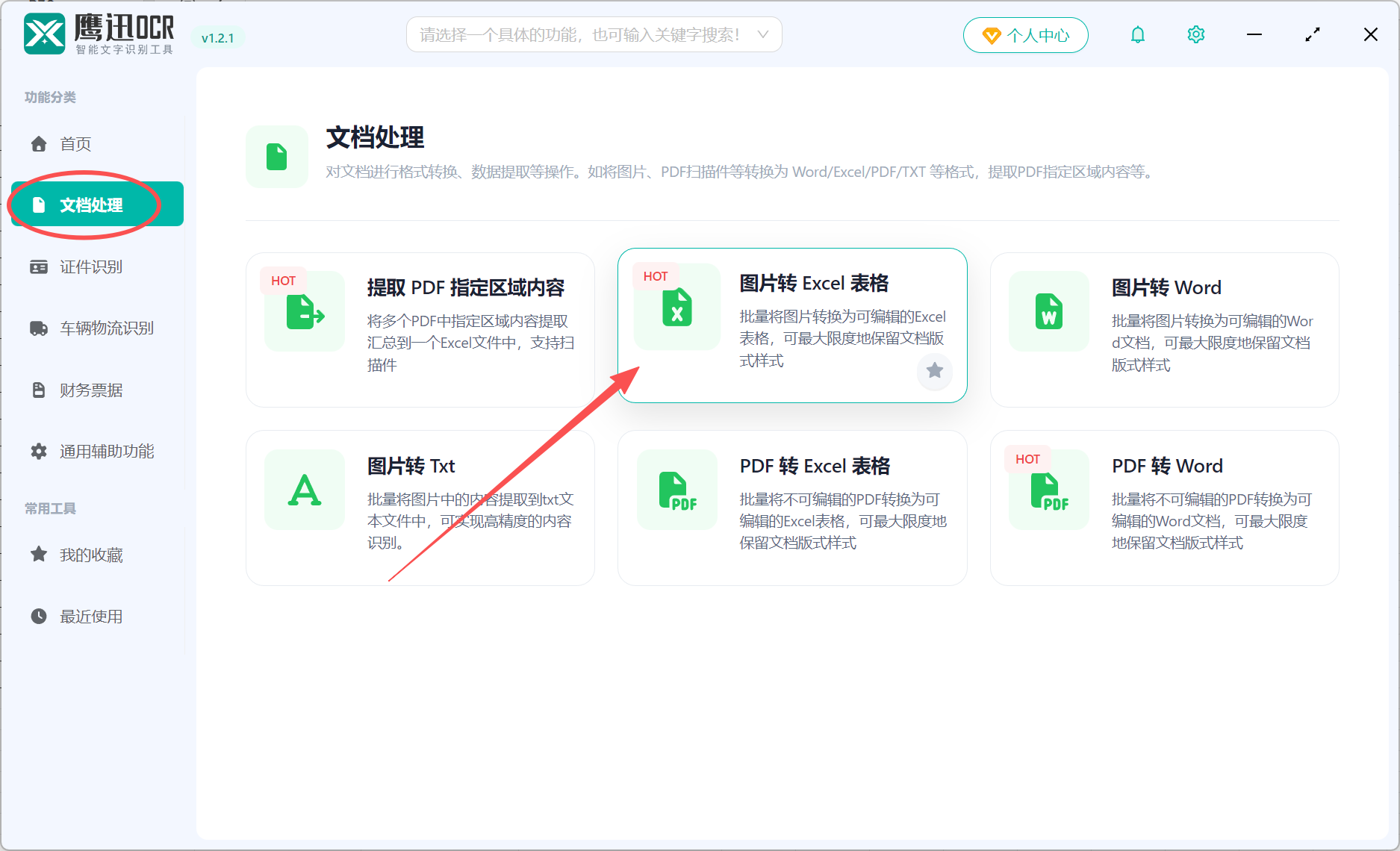The height and width of the screenshot is (851, 1400).
Task: Click the star icon beside 我的收藏
Action: [39, 554]
